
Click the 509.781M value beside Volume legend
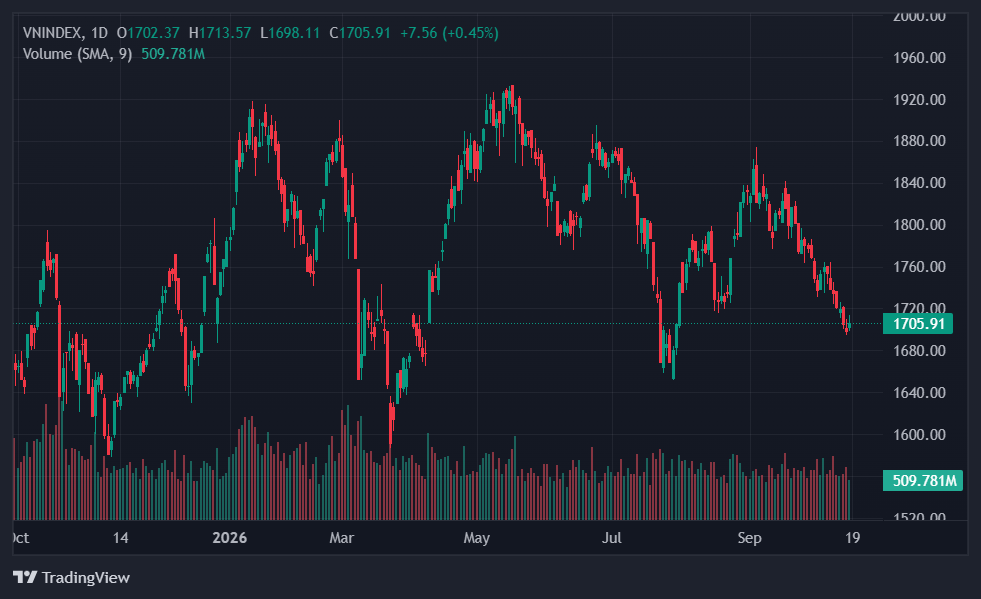tap(173, 54)
